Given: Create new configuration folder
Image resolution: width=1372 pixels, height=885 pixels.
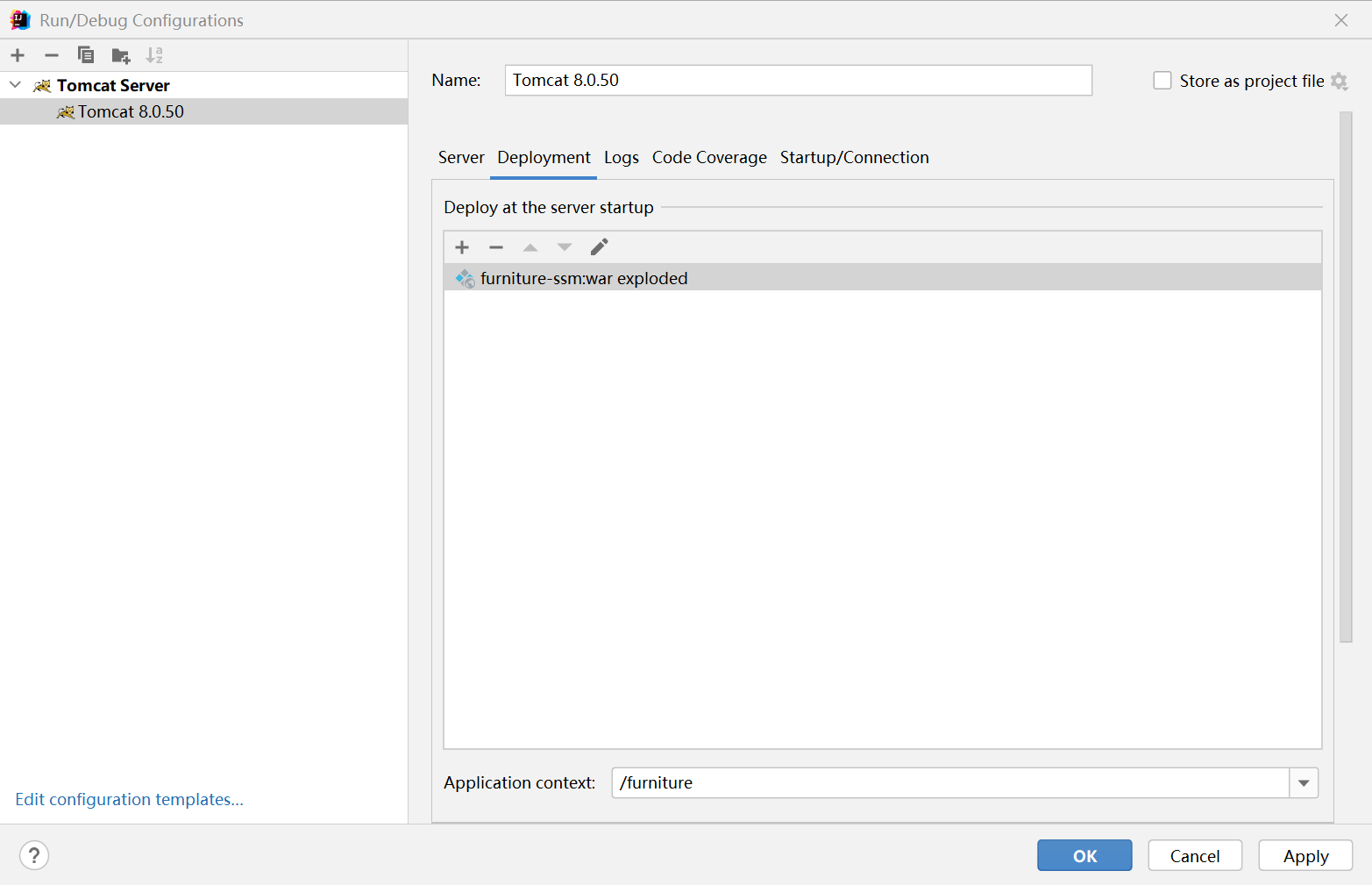Looking at the screenshot, I should (121, 56).
